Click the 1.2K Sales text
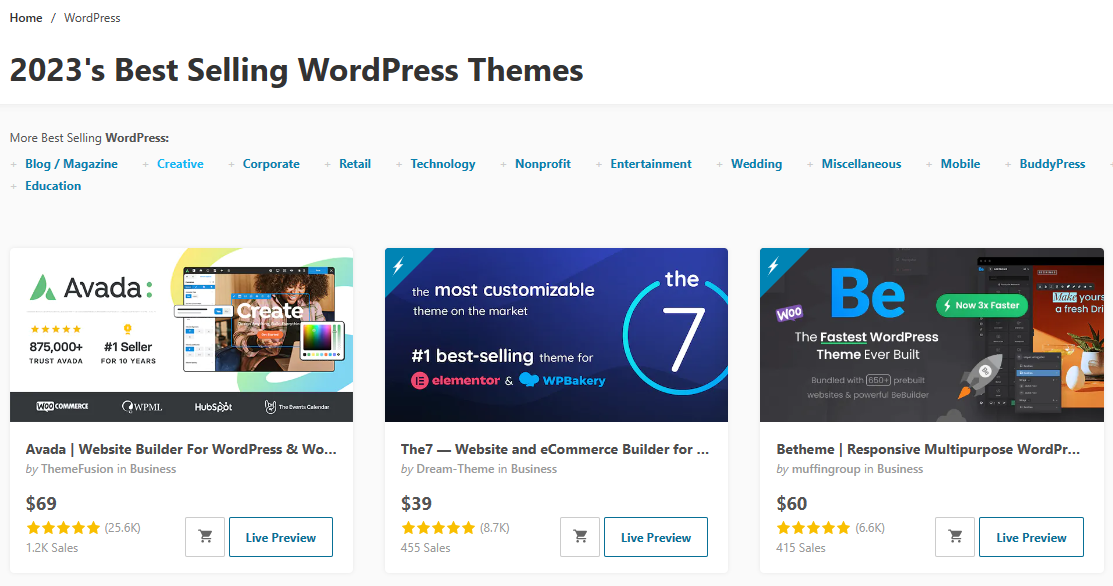Screen dimensions: 1113x586 point(52,548)
